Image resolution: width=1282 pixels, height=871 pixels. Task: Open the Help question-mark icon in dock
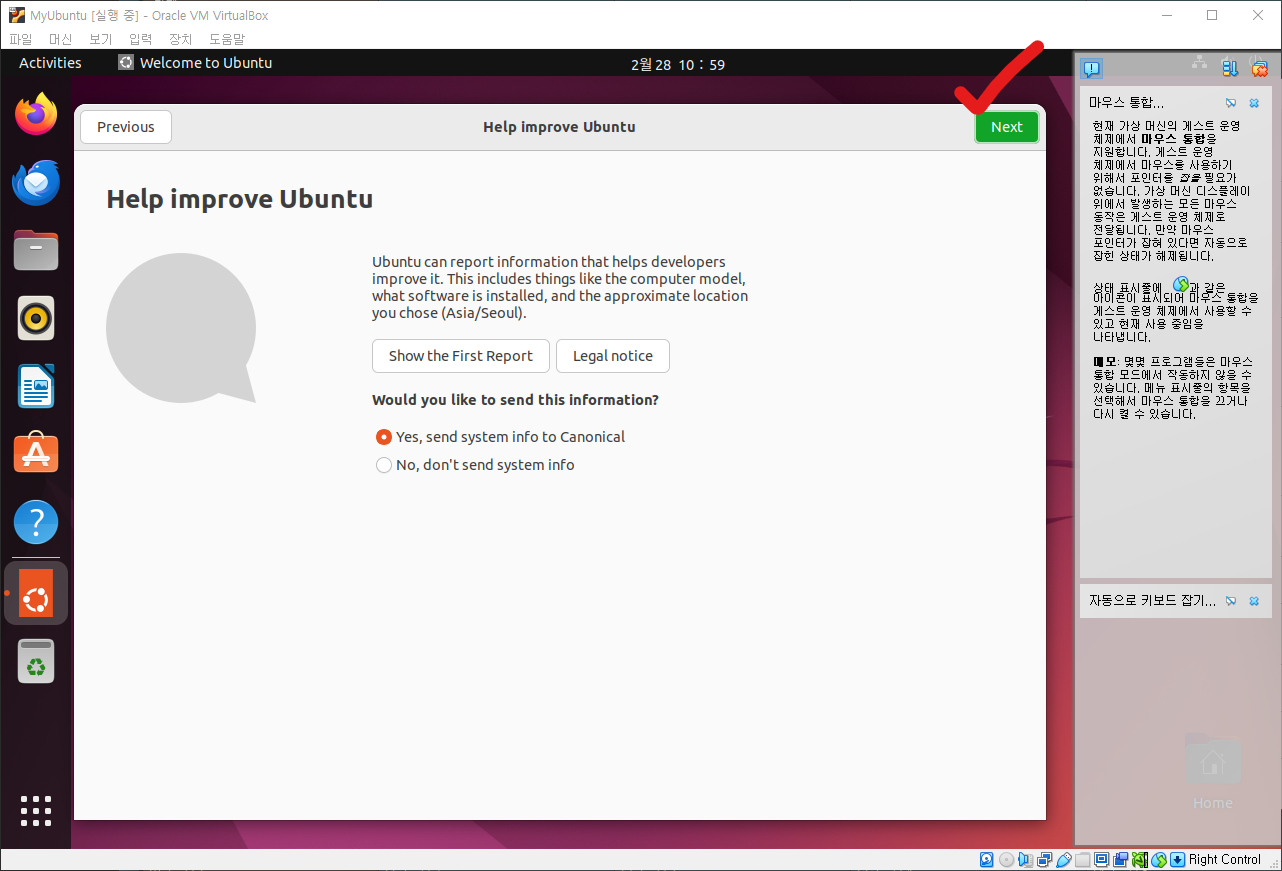(x=36, y=522)
